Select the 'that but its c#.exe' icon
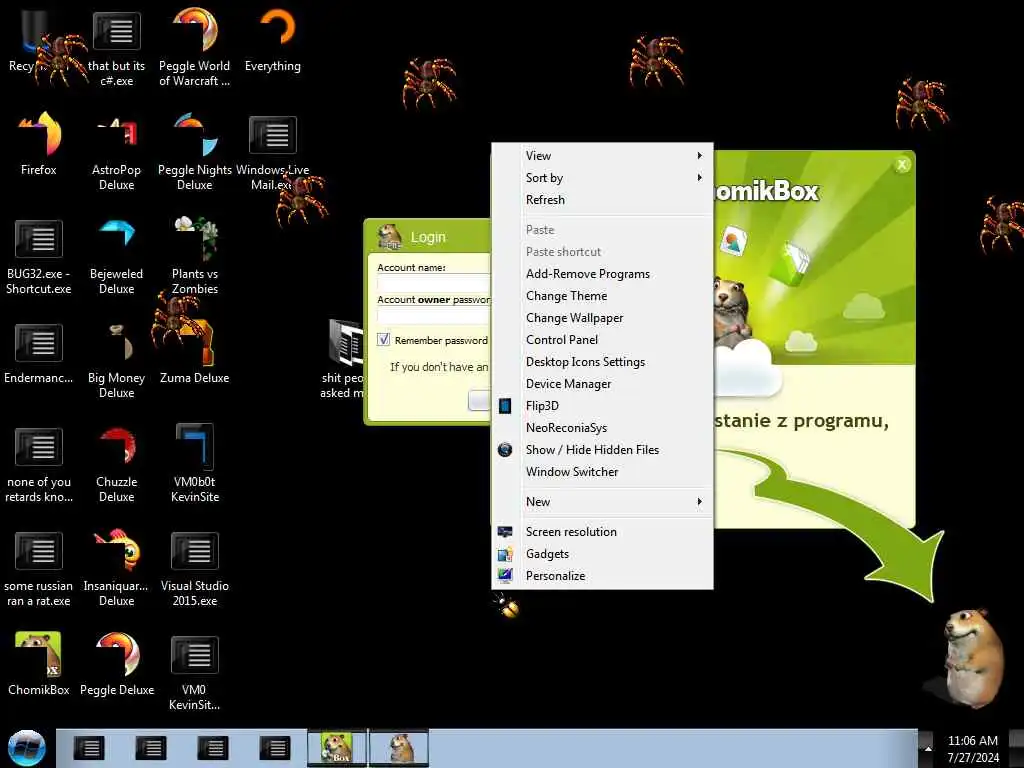The width and height of the screenshot is (1024, 768). [116, 49]
